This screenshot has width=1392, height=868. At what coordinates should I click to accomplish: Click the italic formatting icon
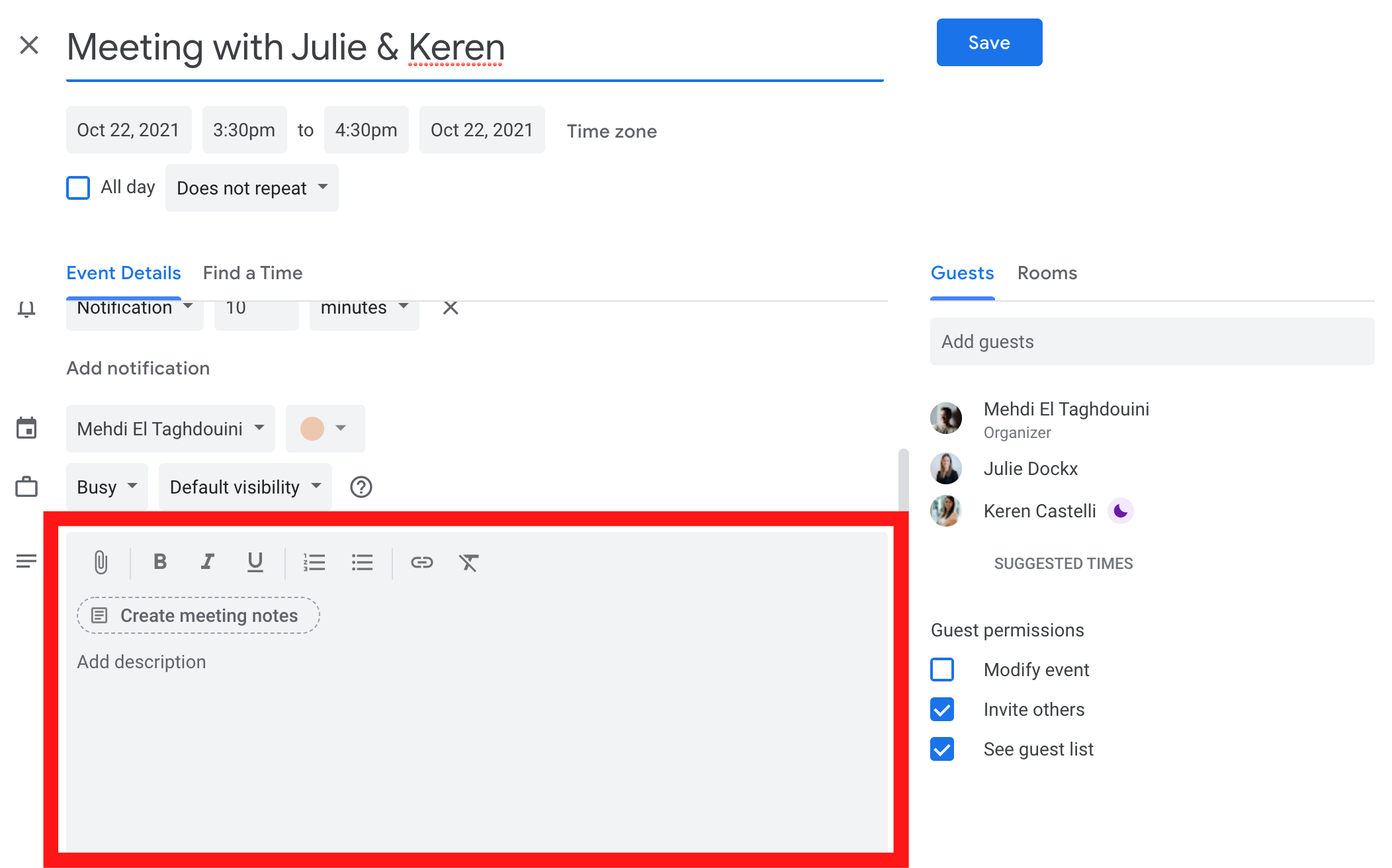[206, 561]
